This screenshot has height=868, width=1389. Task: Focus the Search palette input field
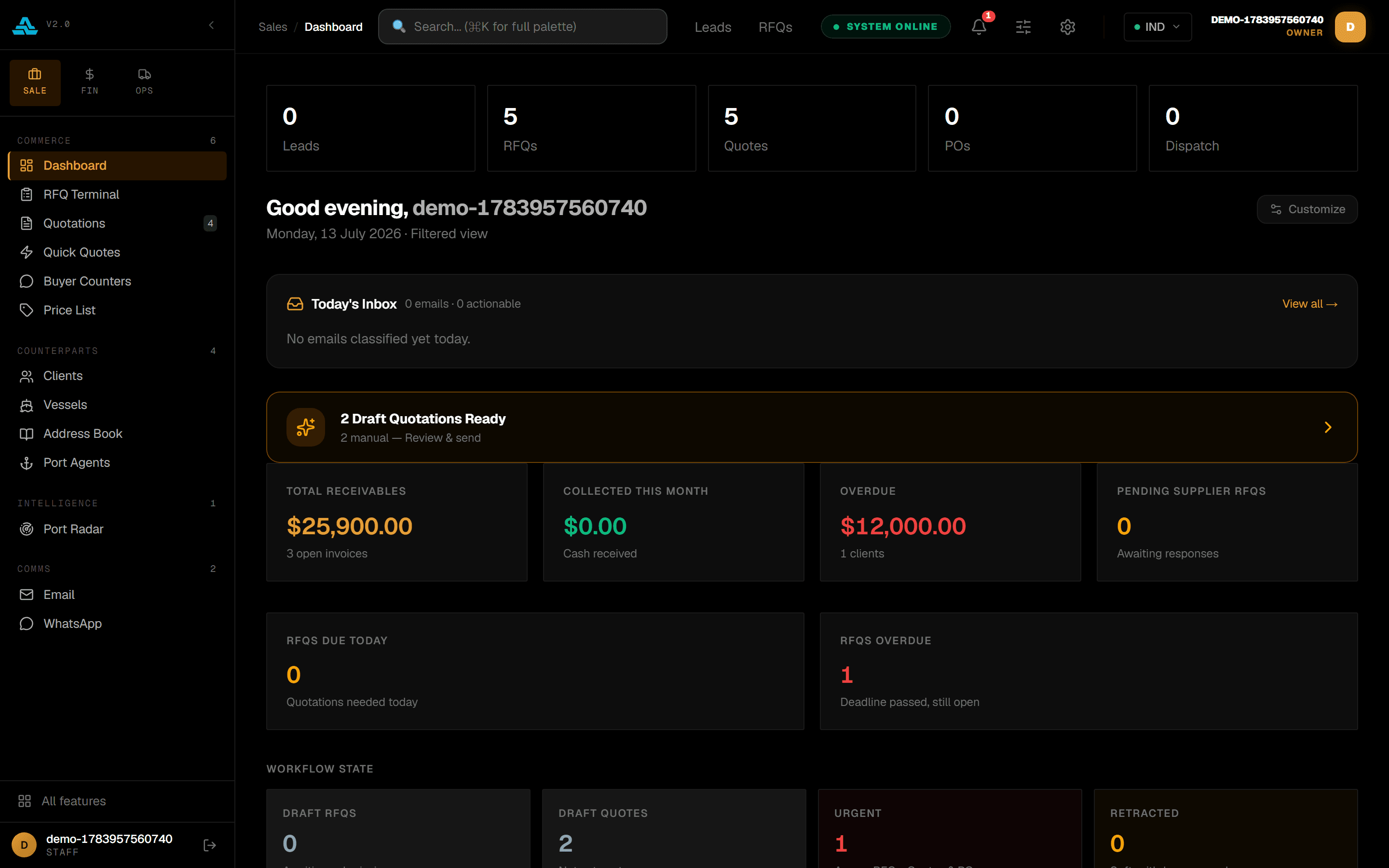coord(522,27)
